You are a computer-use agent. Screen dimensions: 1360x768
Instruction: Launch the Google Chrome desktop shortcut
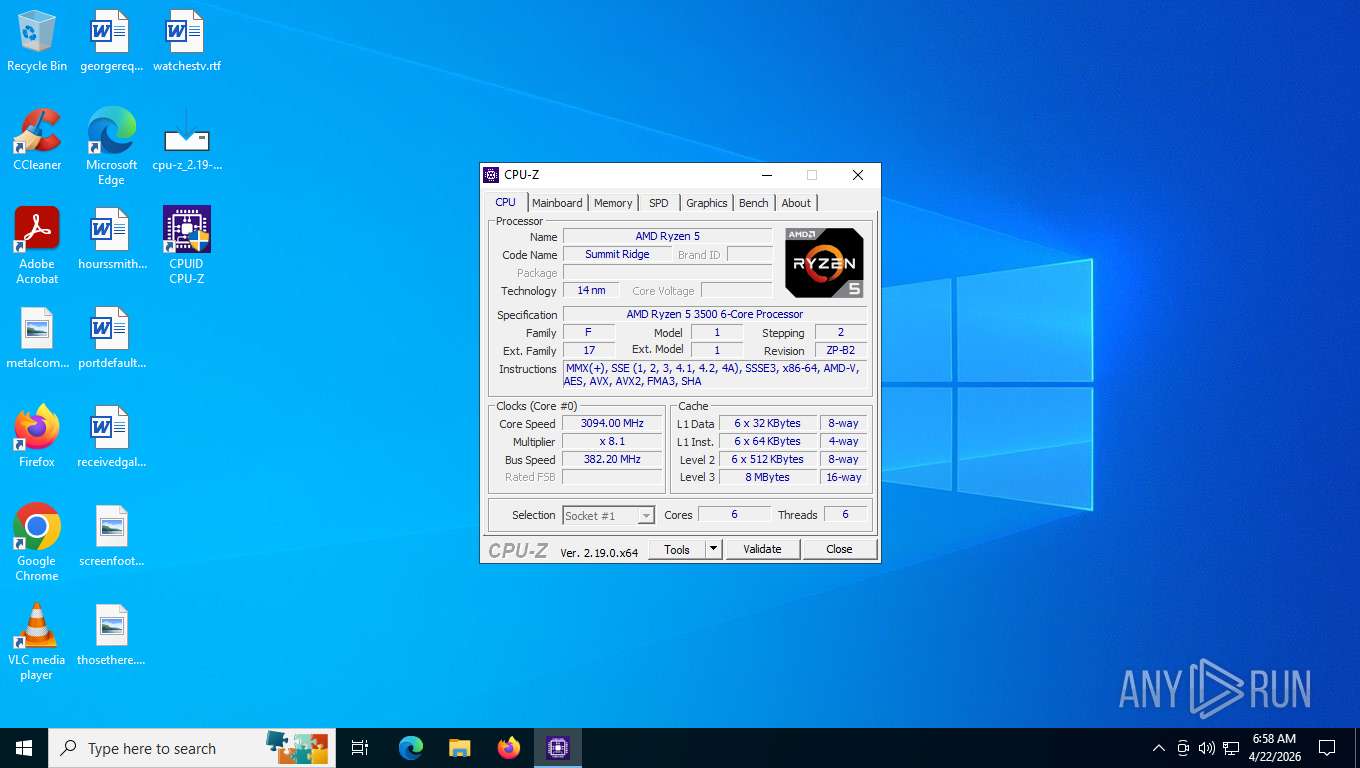[x=37, y=542]
